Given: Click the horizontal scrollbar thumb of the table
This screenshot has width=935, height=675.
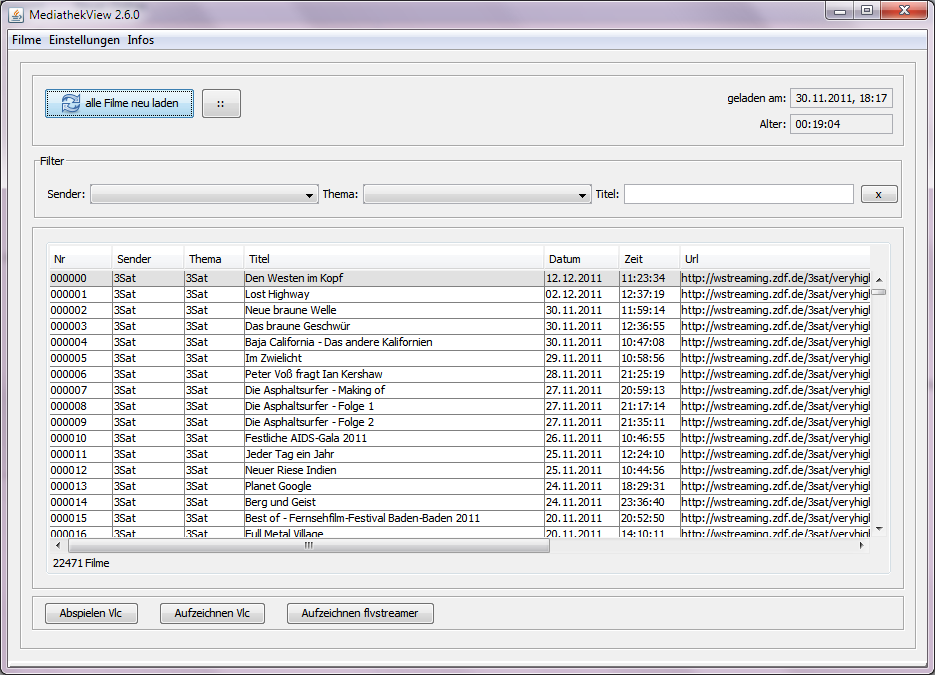Looking at the screenshot, I should click(x=308, y=546).
